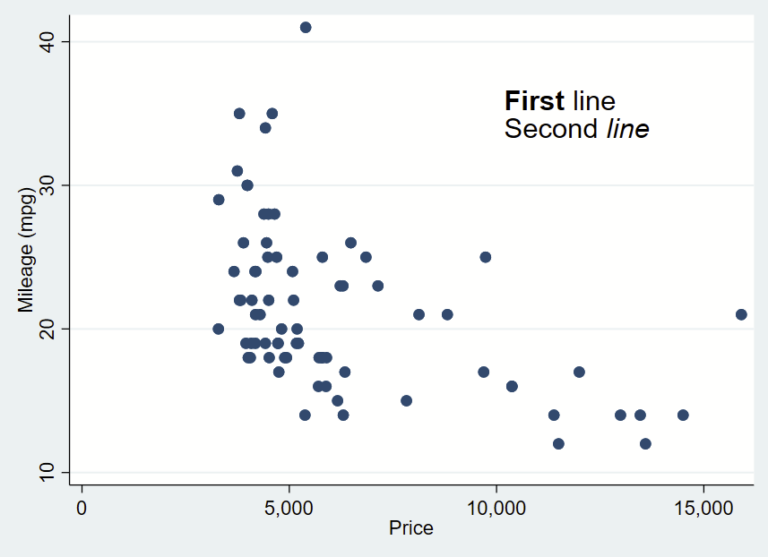Screen dimensions: 768x557
Task: Click the 5,000 tick label on x-axis
Action: coord(289,507)
